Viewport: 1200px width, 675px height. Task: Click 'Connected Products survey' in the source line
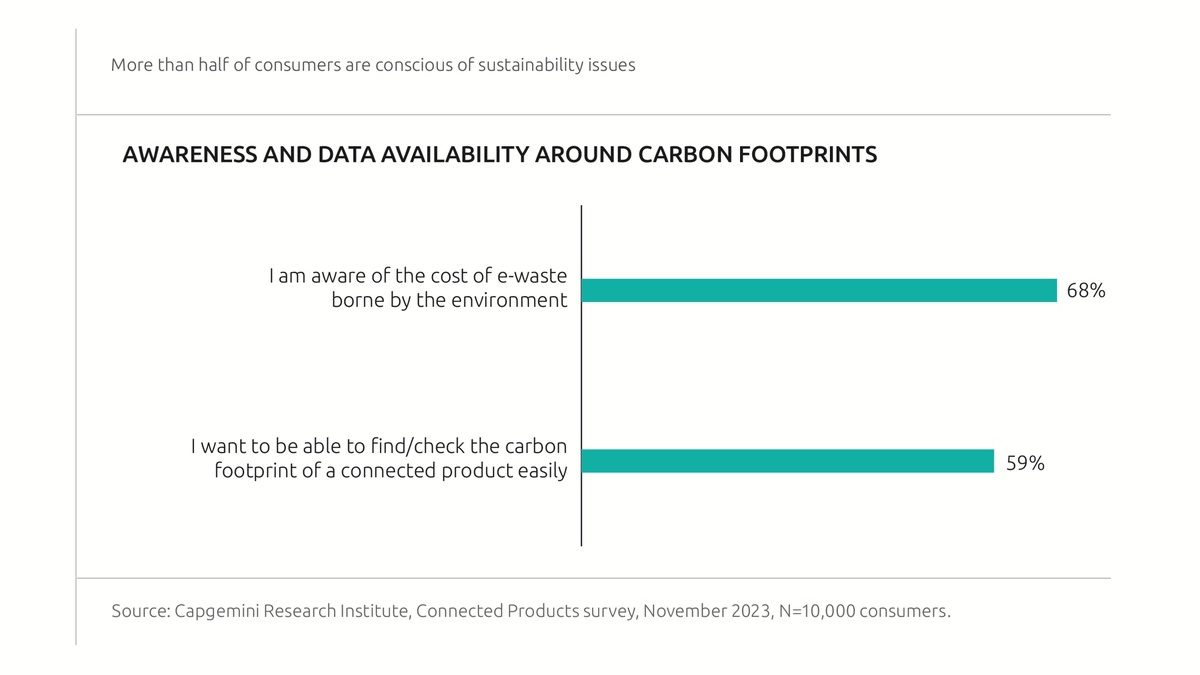524,610
